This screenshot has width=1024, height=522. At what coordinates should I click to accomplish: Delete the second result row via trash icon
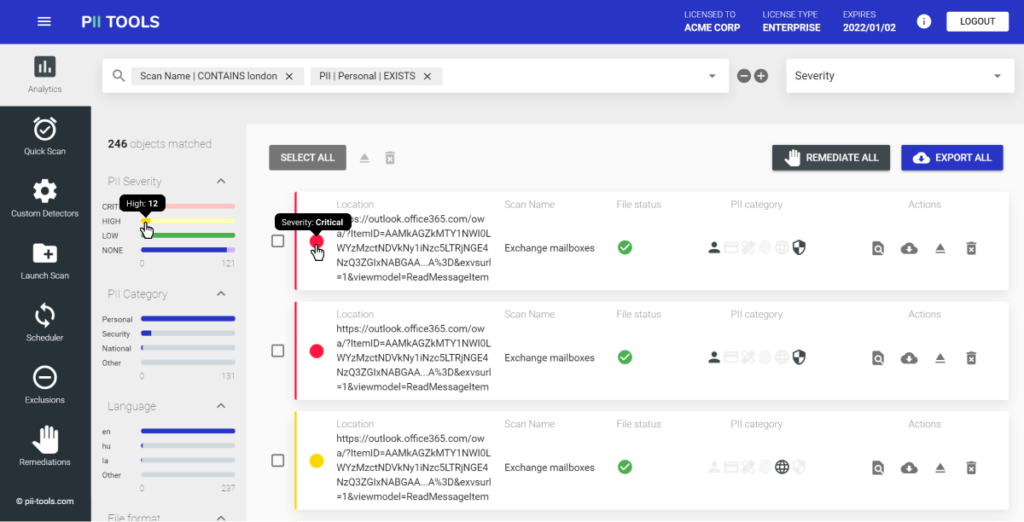[970, 358]
